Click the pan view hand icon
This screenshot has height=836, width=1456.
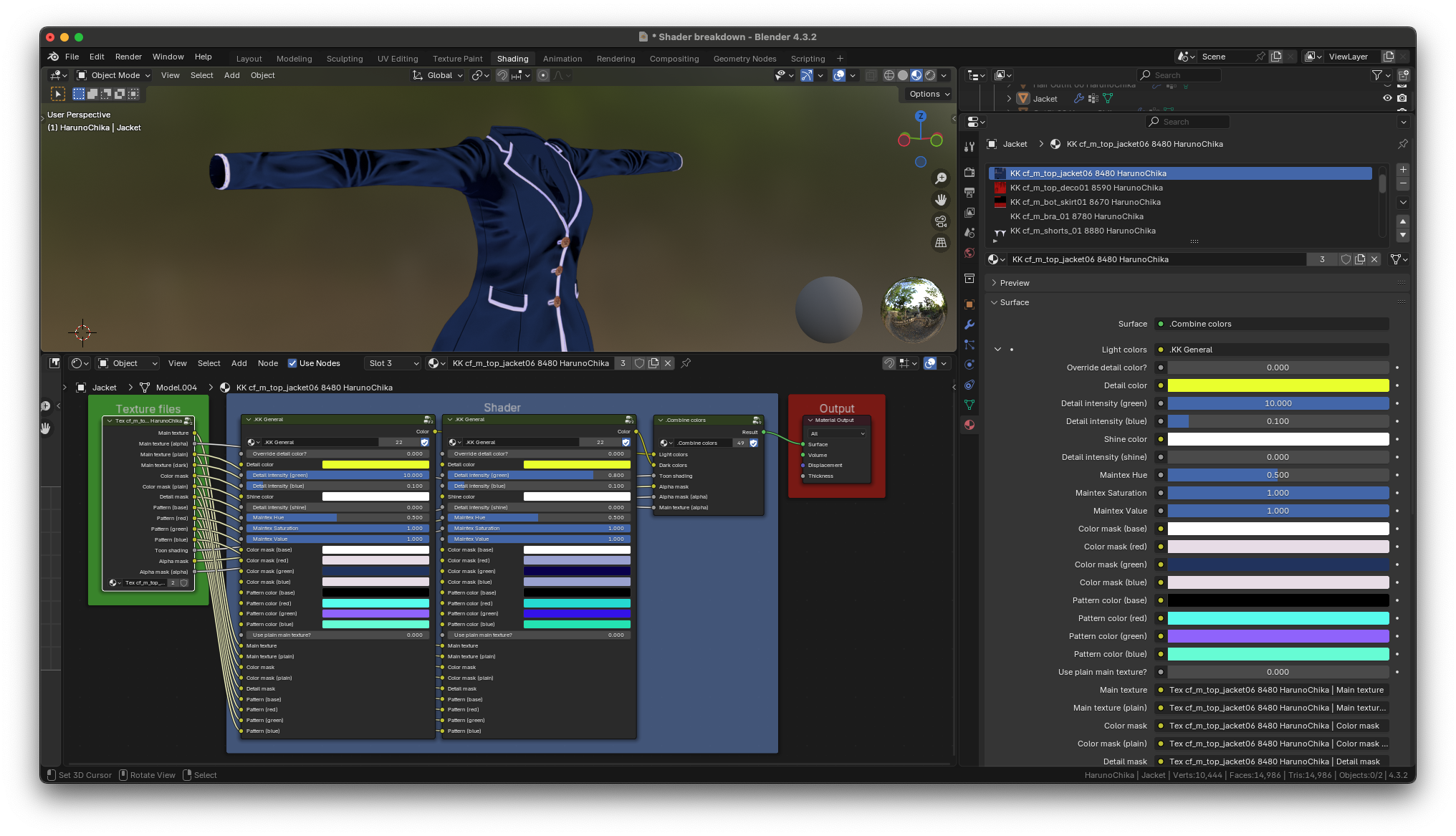pyautogui.click(x=941, y=200)
